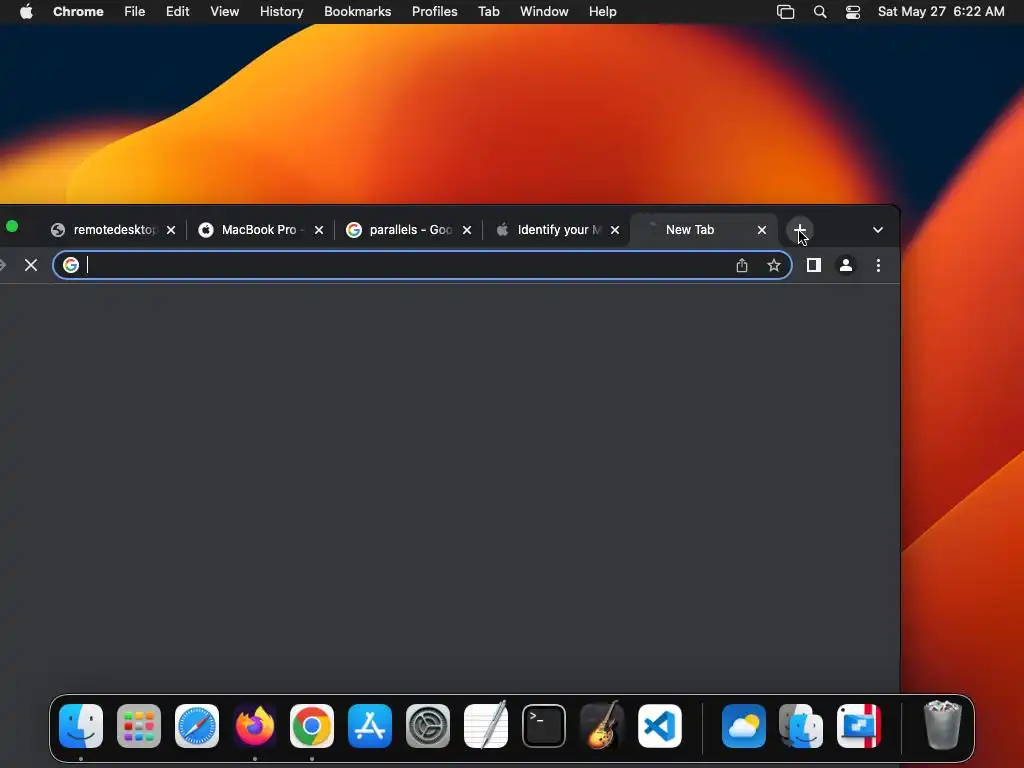Open System Settings from the Dock

(428, 726)
